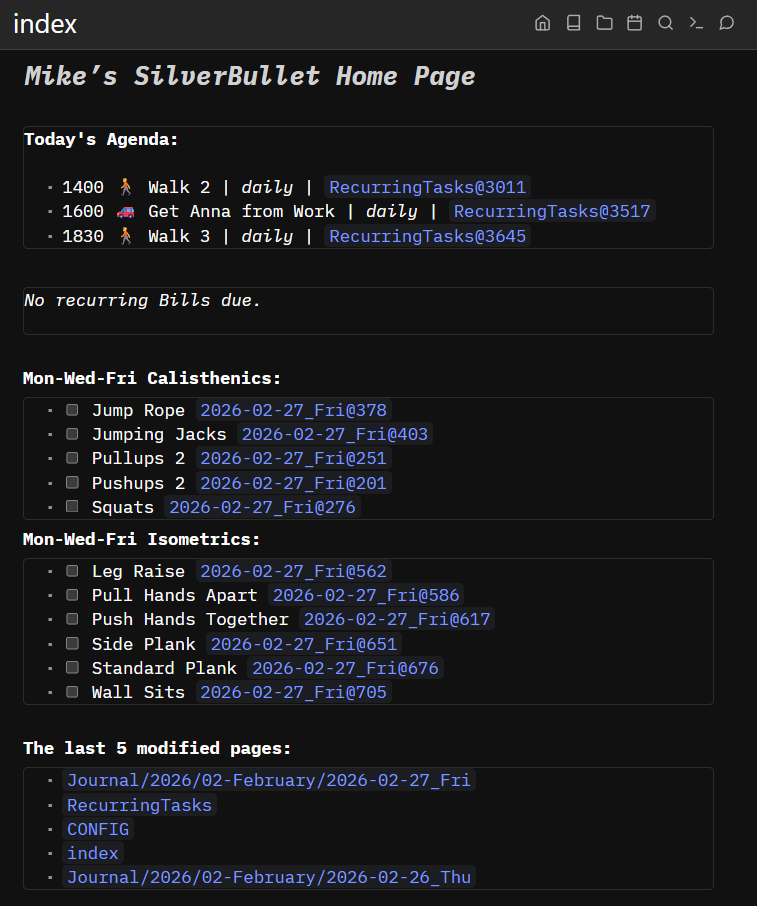Image resolution: width=757 pixels, height=906 pixels.
Task: Click the speech bubble icon
Action: click(x=727, y=23)
